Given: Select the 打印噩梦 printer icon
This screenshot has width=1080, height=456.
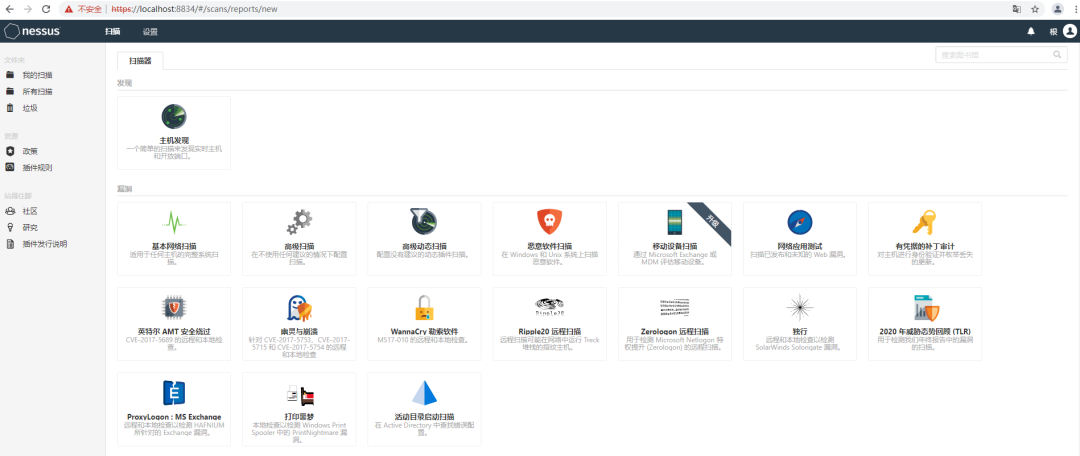Looking at the screenshot, I should [x=300, y=394].
